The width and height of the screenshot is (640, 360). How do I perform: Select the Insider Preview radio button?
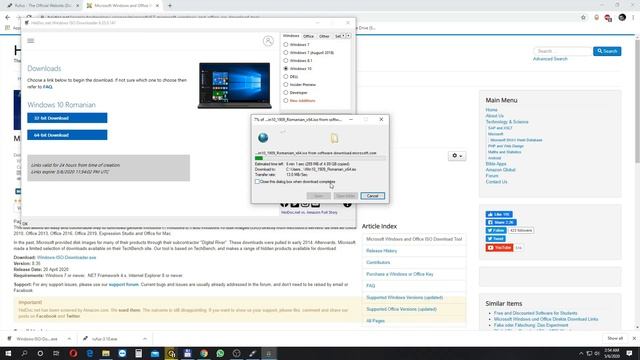[286, 84]
